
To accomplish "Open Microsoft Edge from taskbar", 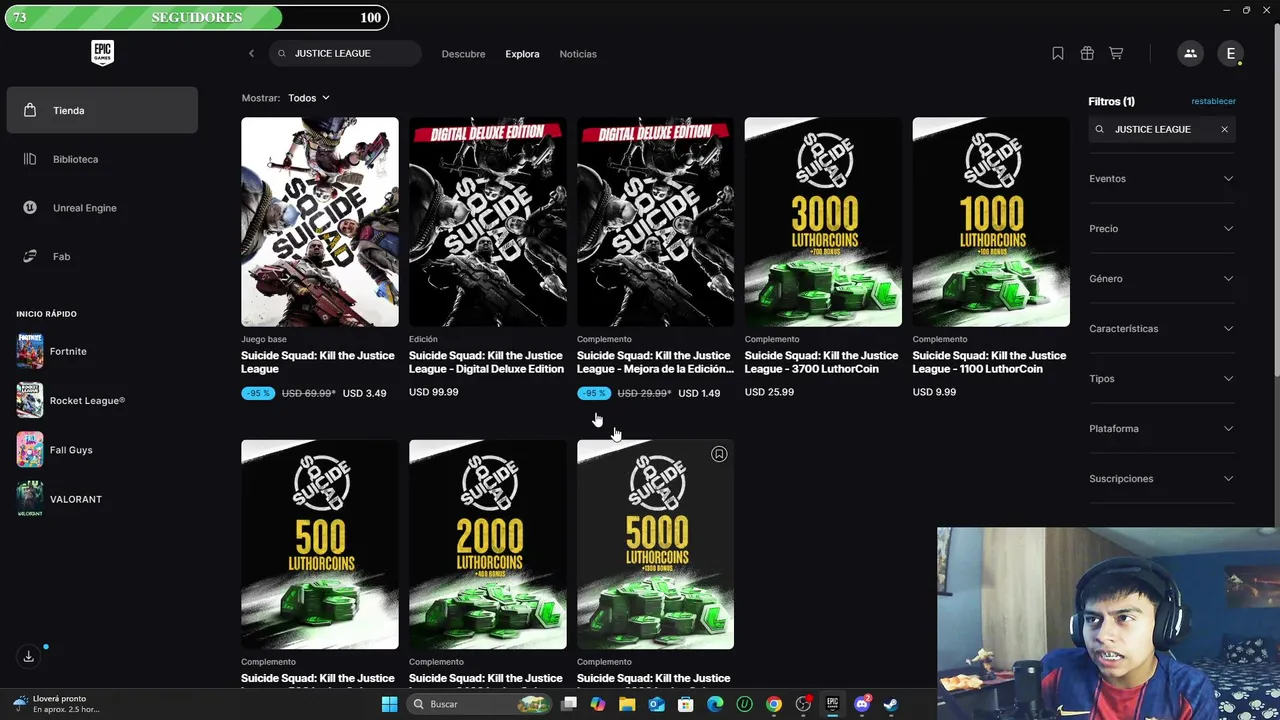I will [715, 704].
